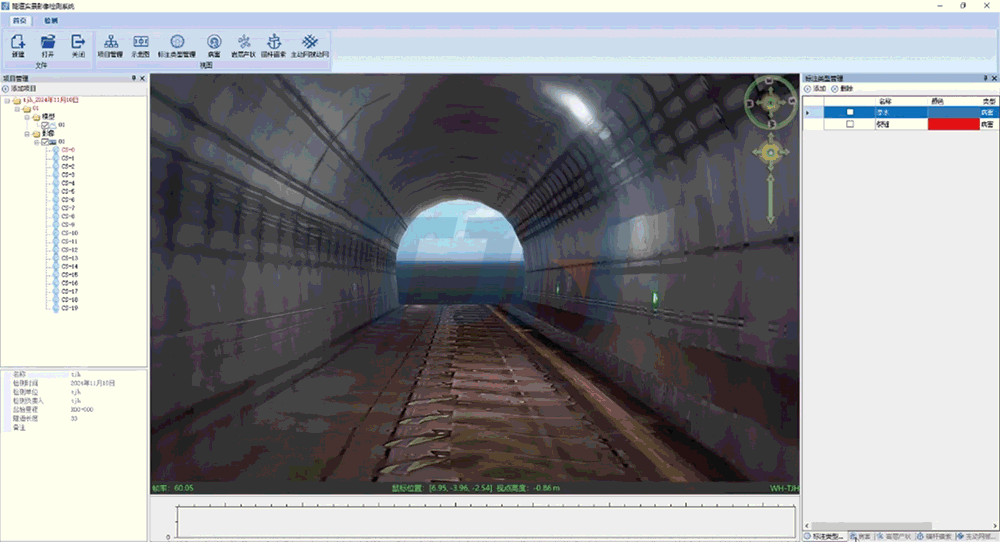The width and height of the screenshot is (1000, 542).
Task: Click the 关闭 (Close project) ribbon icon
Action: [78, 43]
